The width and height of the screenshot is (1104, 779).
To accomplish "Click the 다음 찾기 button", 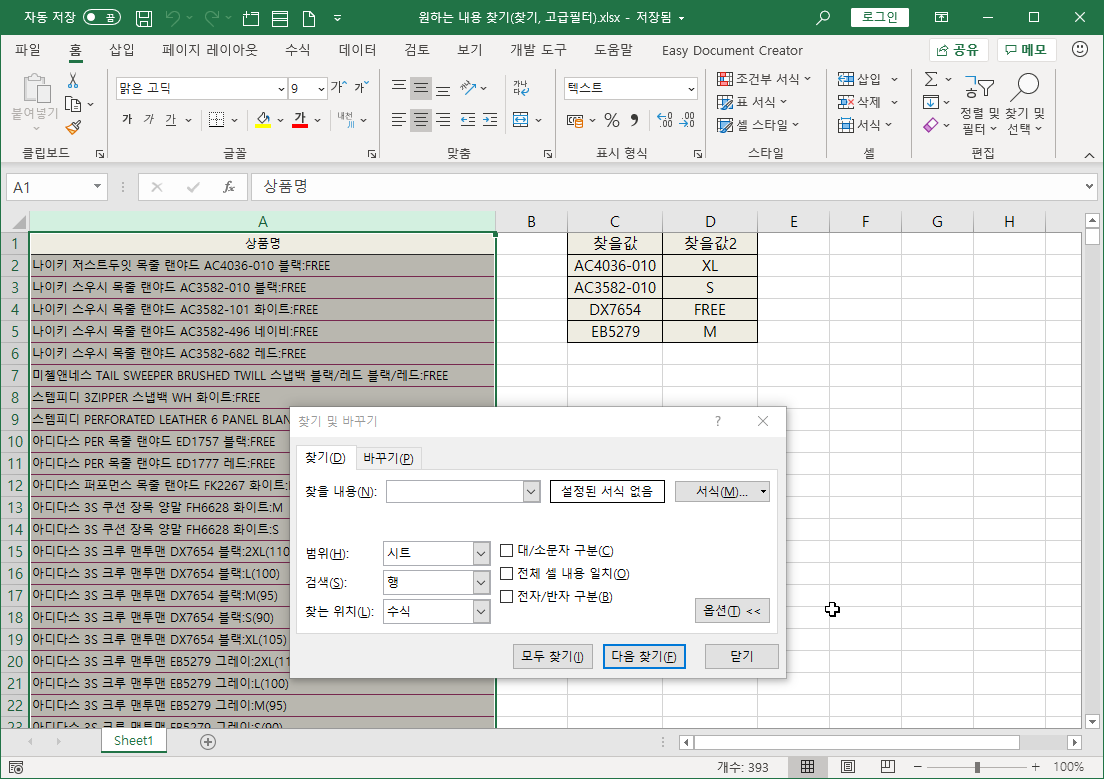I will (644, 656).
